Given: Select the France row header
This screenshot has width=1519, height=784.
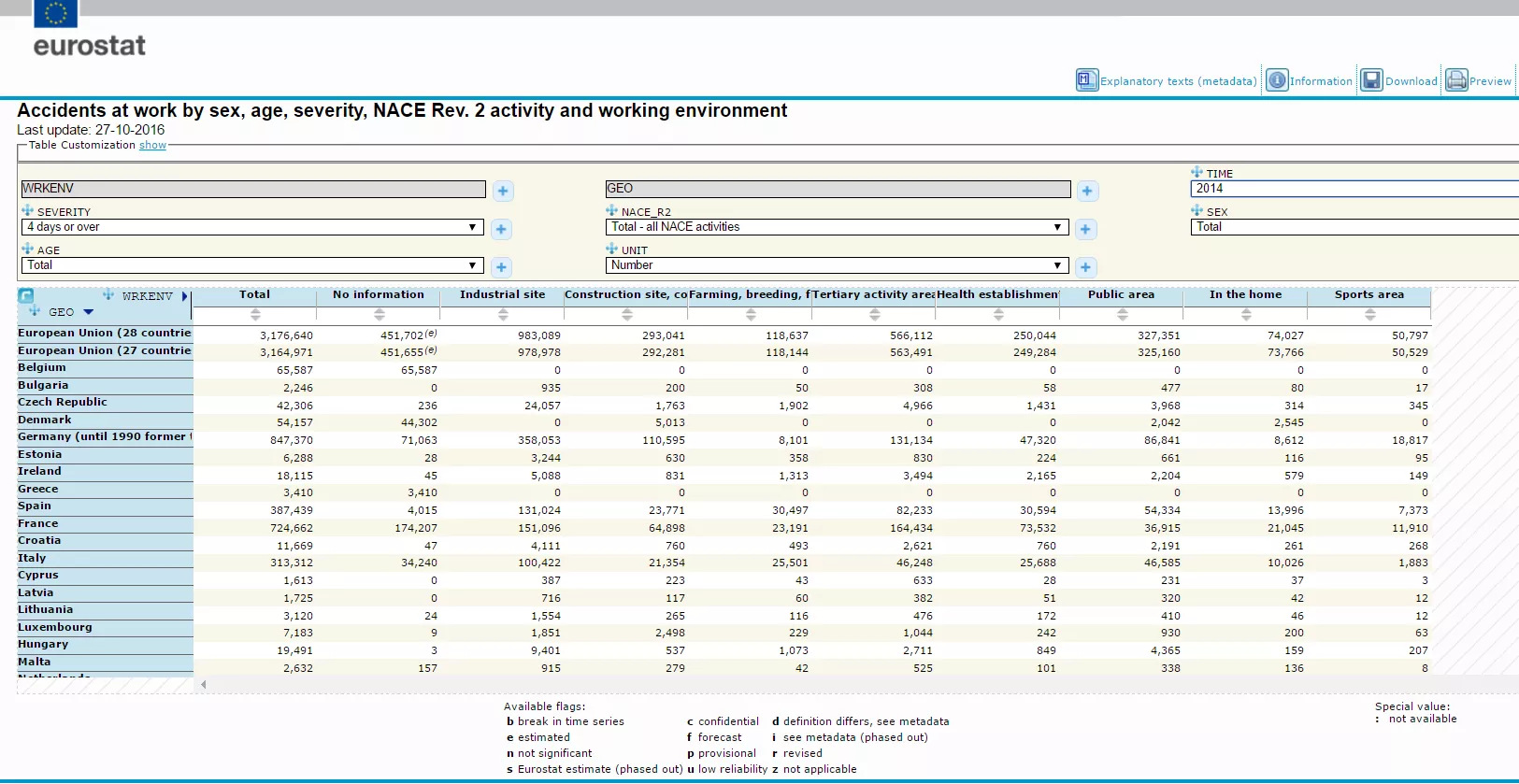Looking at the screenshot, I should 105,524.
